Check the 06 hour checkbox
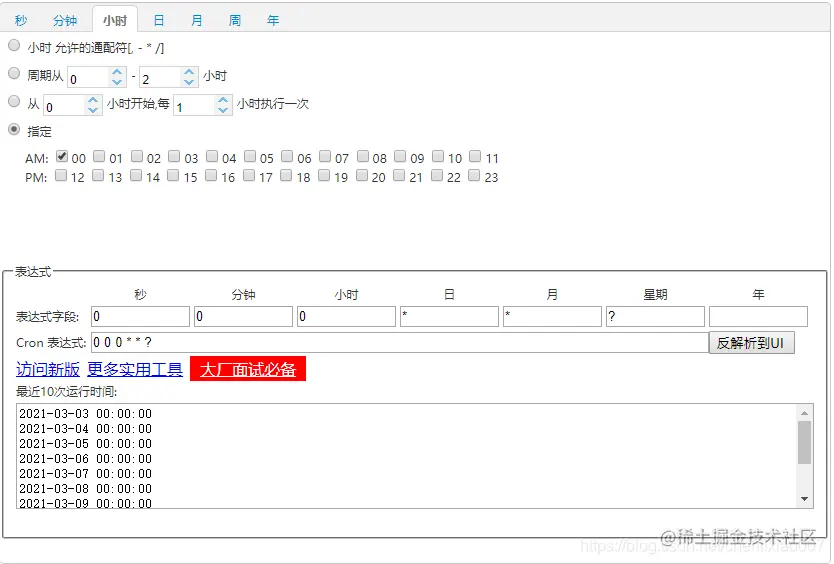 pos(287,156)
